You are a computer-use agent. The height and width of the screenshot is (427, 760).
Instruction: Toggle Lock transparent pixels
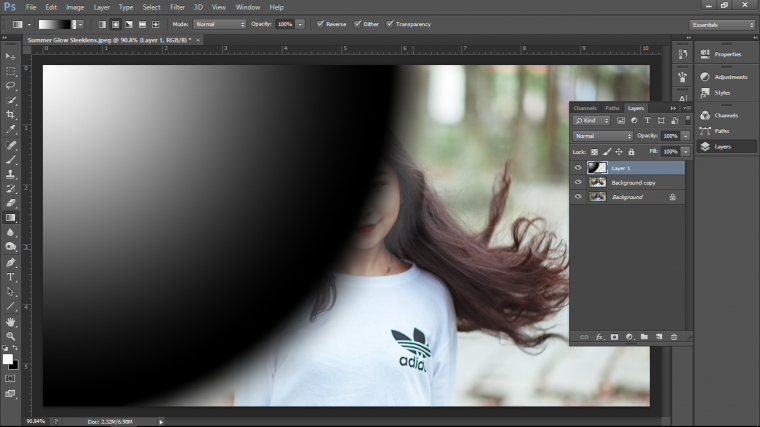click(594, 152)
